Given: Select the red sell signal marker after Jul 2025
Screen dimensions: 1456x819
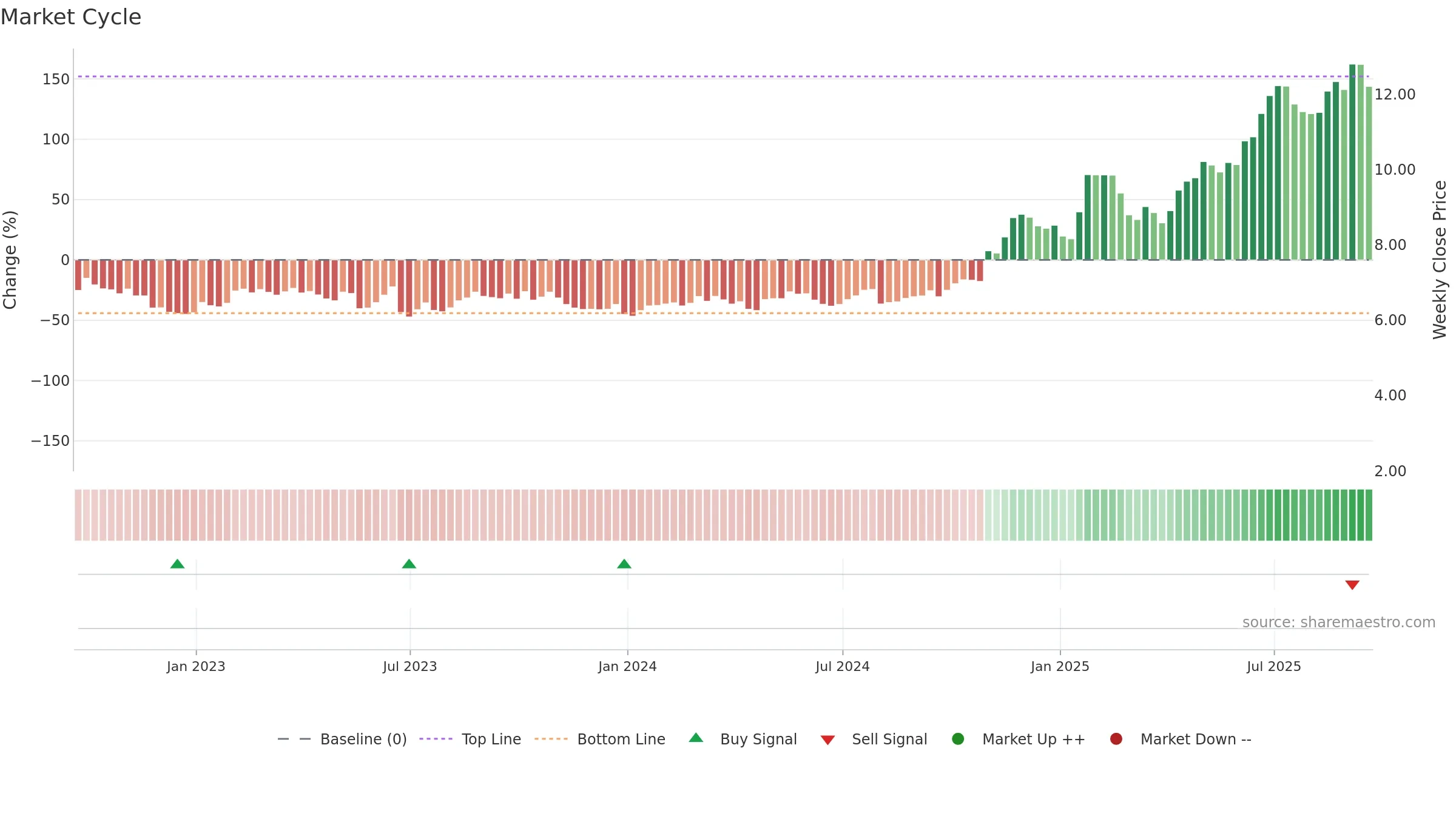Looking at the screenshot, I should pos(1352,585).
